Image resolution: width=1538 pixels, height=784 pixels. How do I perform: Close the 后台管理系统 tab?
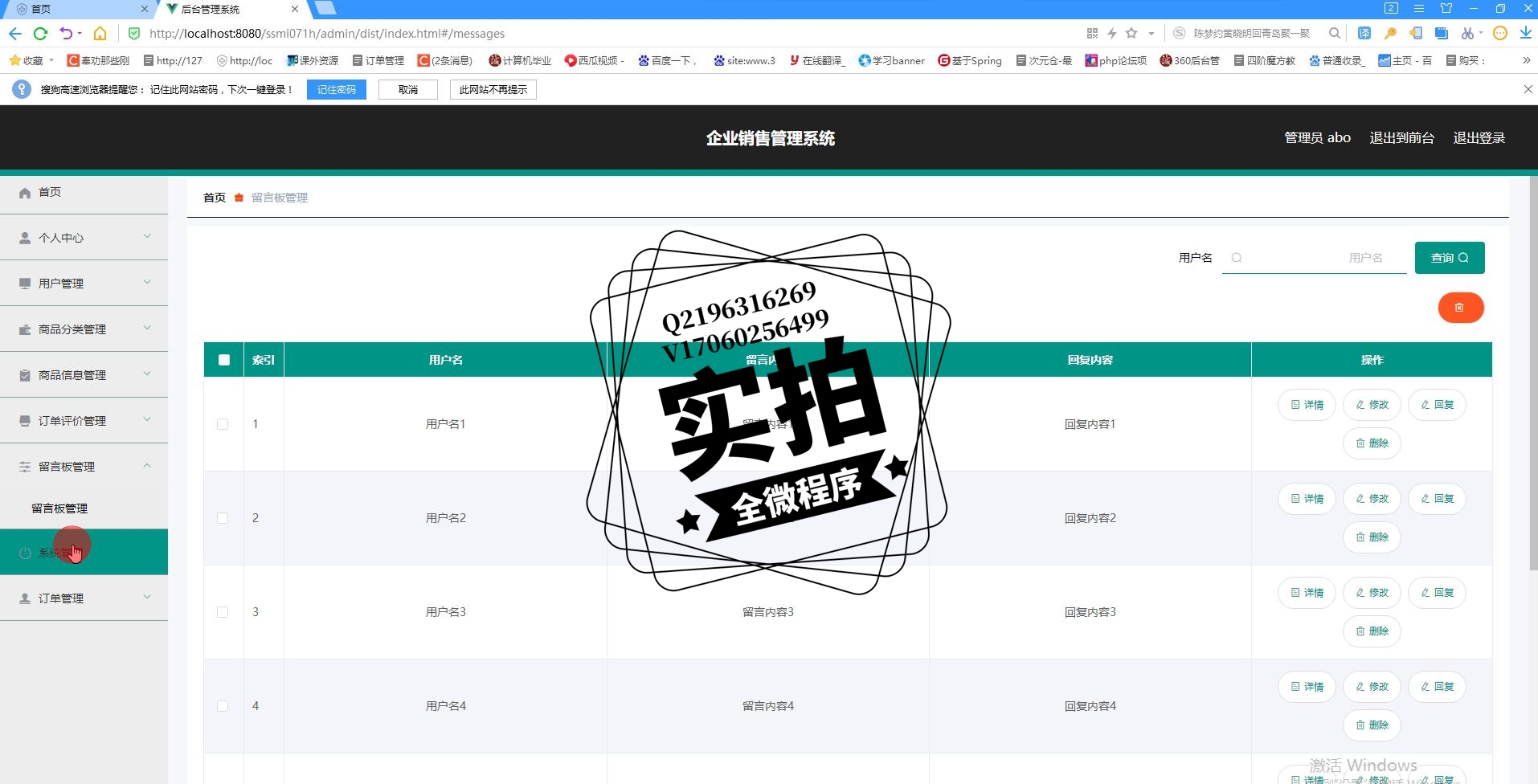tap(295, 9)
